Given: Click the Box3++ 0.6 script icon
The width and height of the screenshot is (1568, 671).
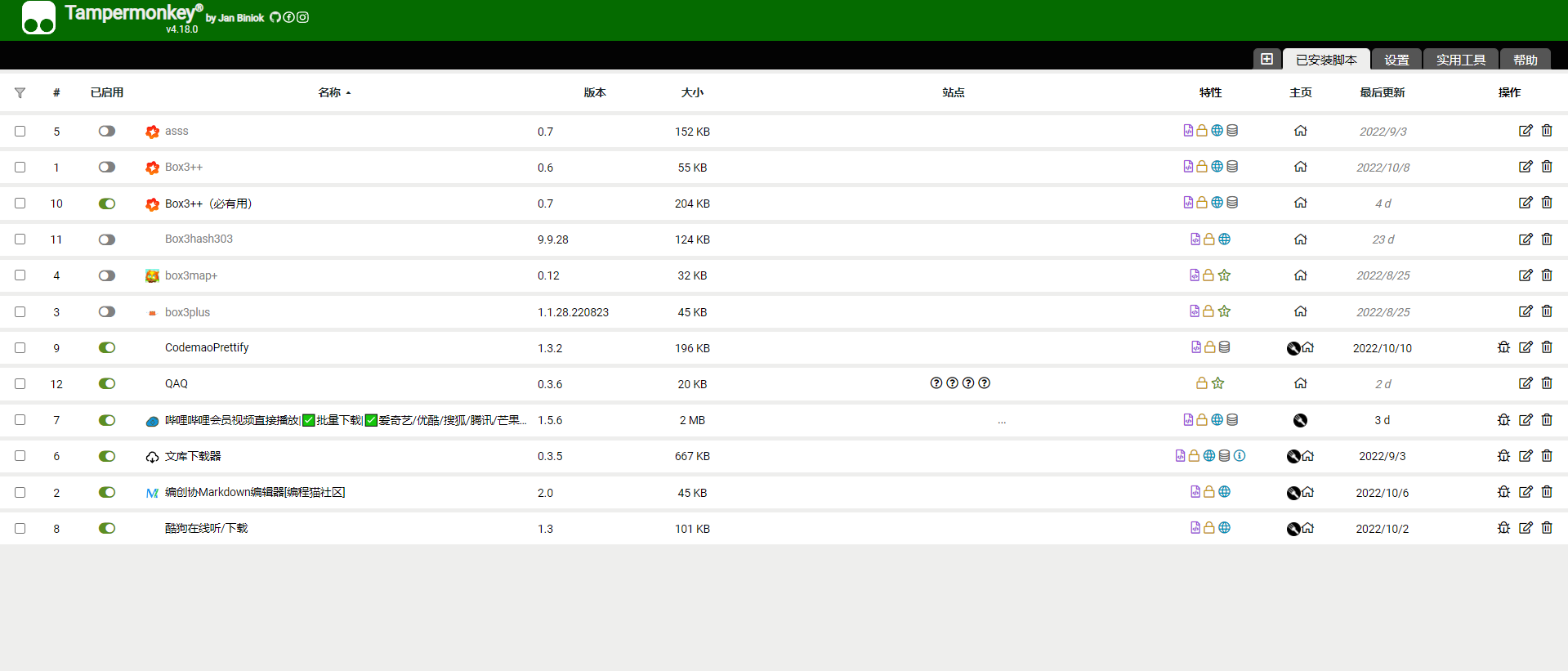Looking at the screenshot, I should 152,168.
